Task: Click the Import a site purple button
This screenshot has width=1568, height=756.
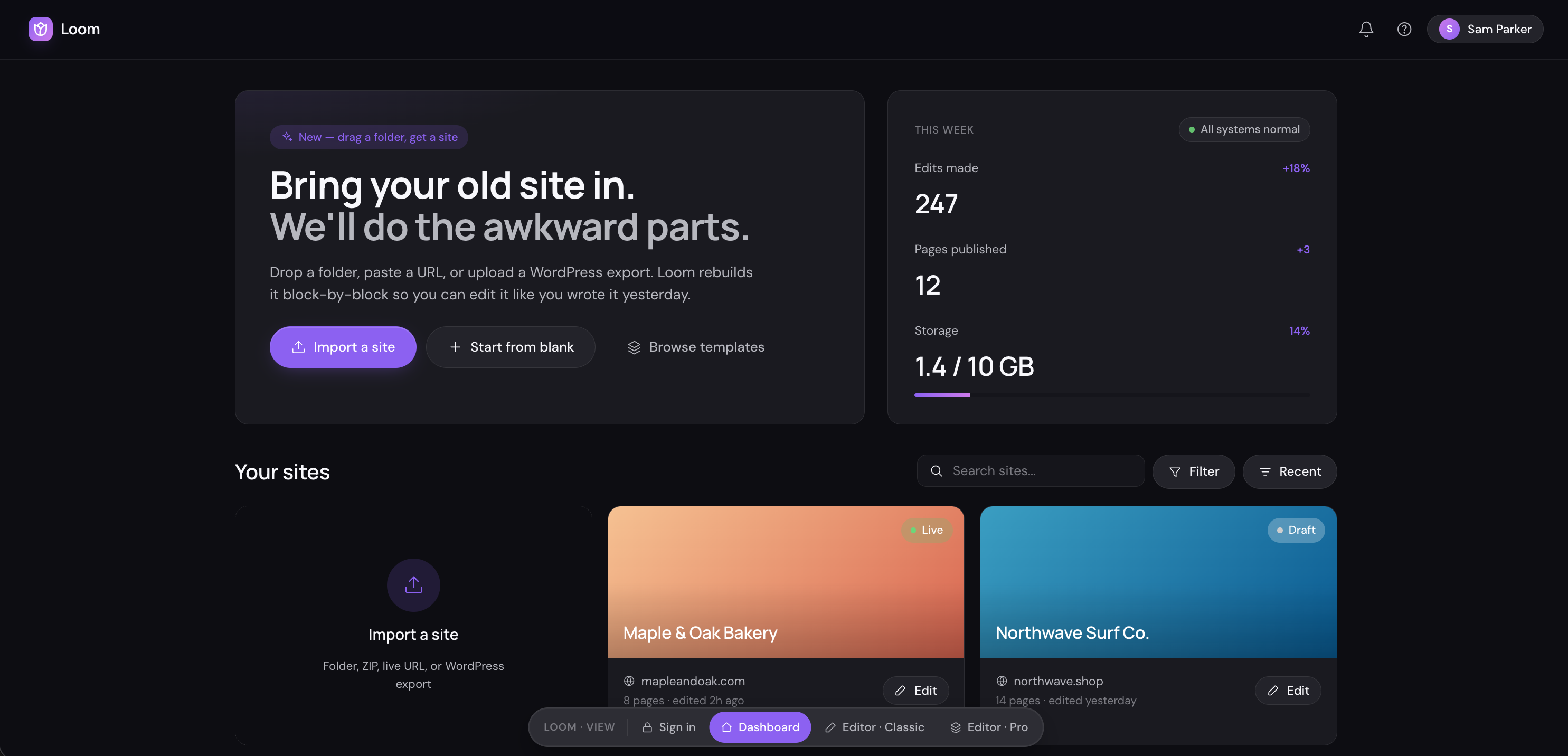Action: click(x=343, y=347)
